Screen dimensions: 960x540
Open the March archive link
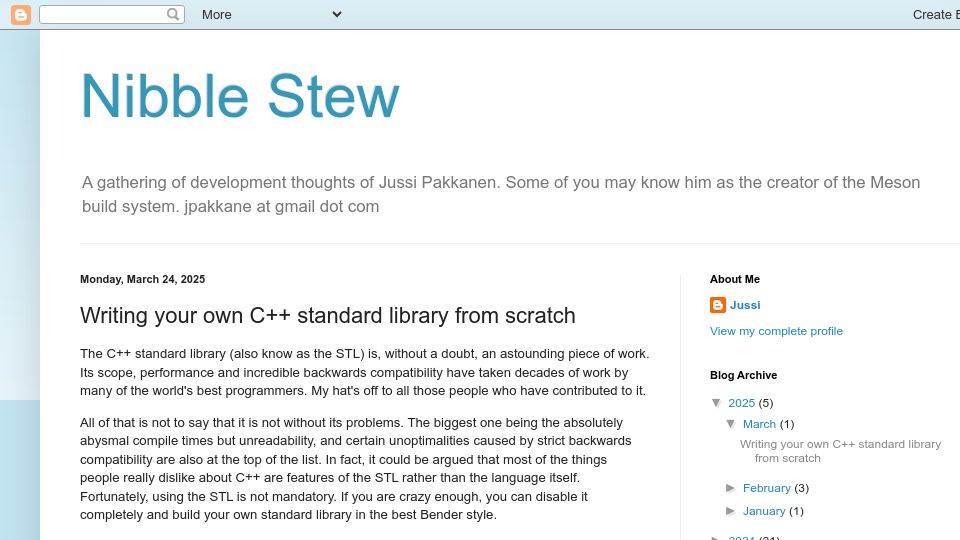(759, 424)
